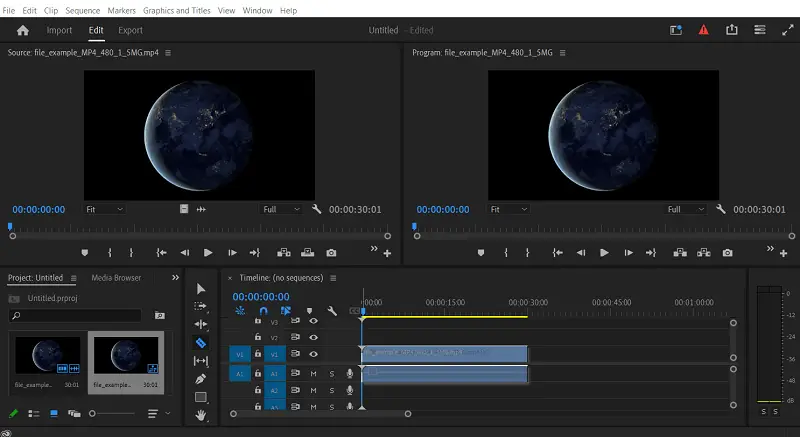The image size is (800, 437).
Task: Click the Home icon in the top bar
Action: 22,30
